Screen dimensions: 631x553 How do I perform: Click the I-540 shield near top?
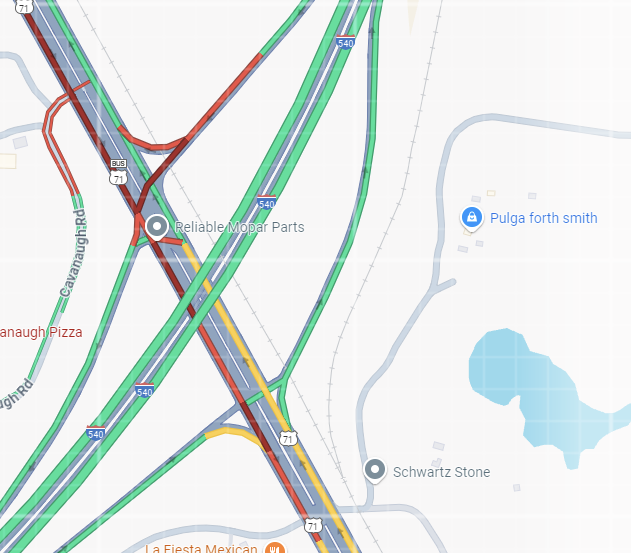(345, 42)
